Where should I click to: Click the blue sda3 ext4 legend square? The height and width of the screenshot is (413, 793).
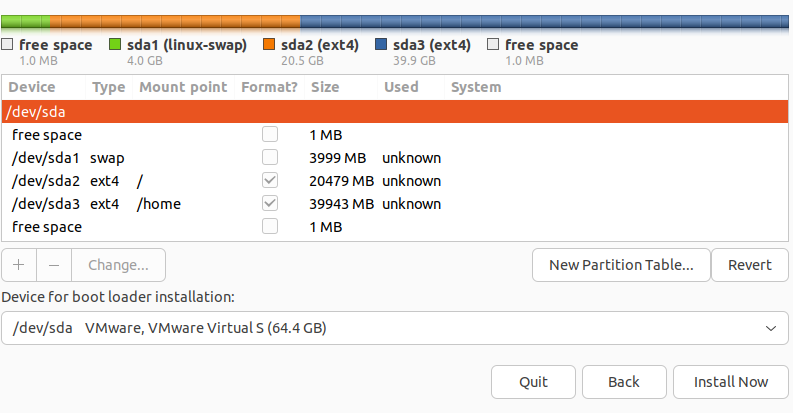pos(381,45)
